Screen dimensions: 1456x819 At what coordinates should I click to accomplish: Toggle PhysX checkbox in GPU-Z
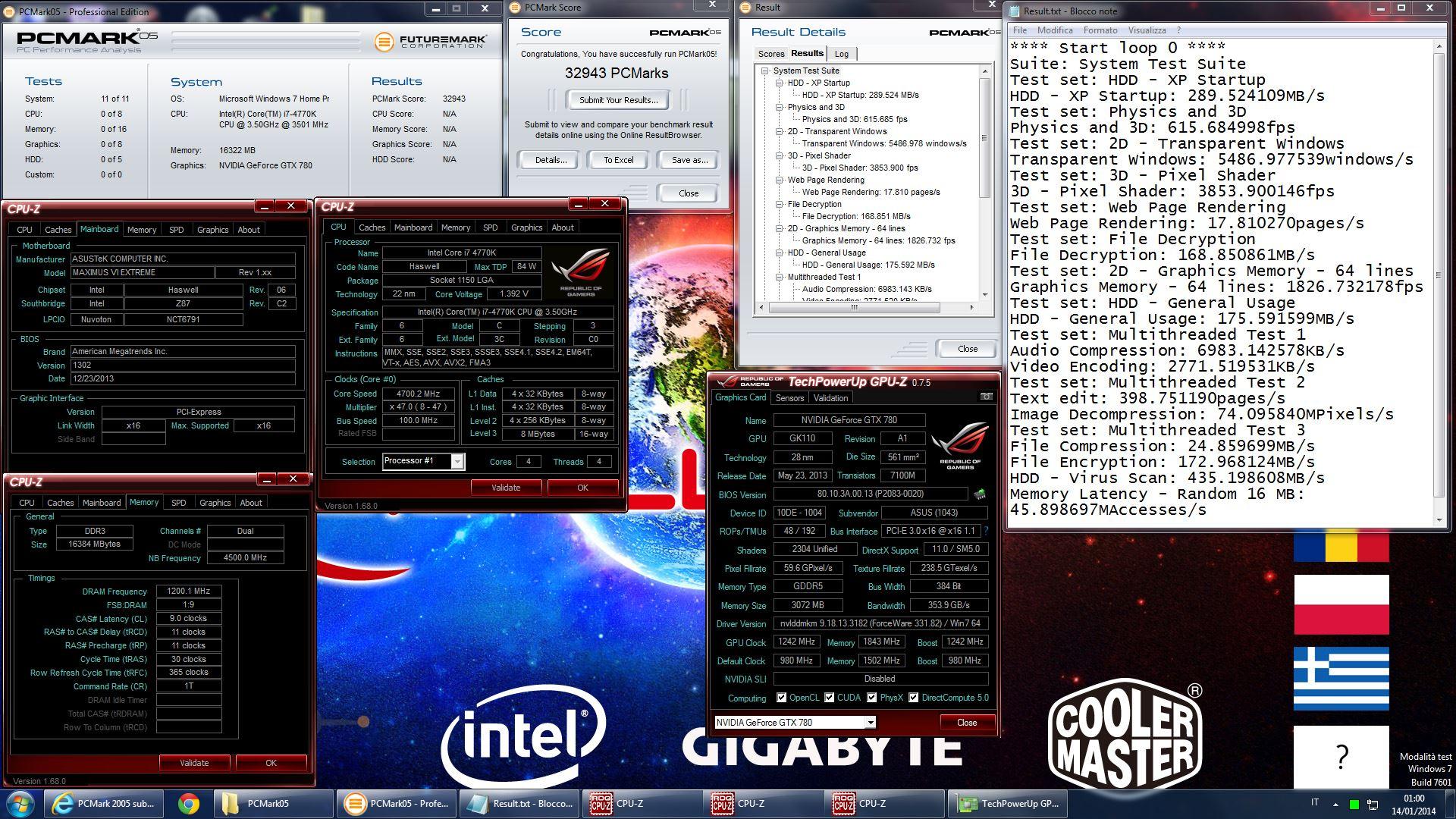(871, 698)
